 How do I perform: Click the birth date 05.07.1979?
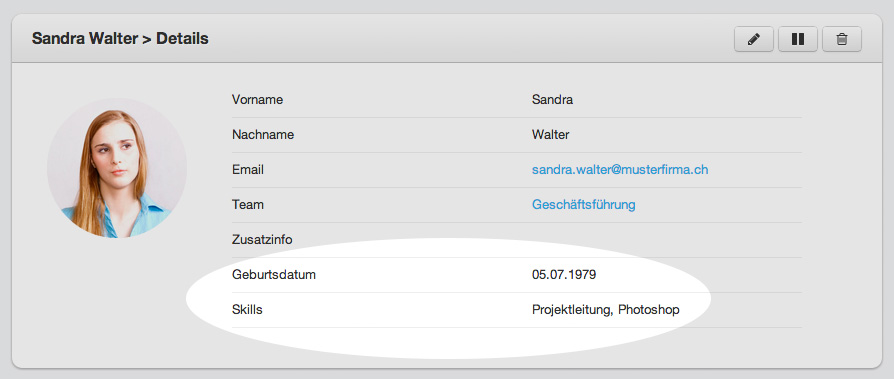[564, 275]
